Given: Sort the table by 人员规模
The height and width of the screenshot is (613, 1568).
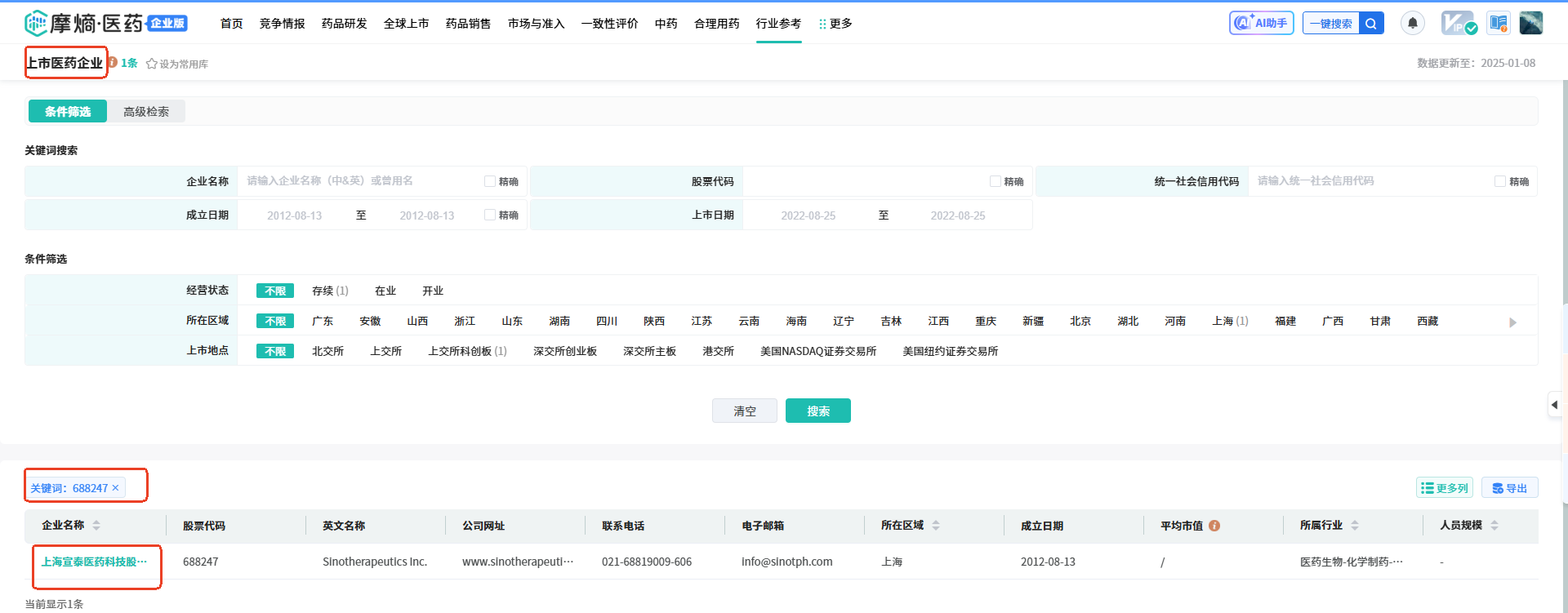Looking at the screenshot, I should click(1494, 526).
